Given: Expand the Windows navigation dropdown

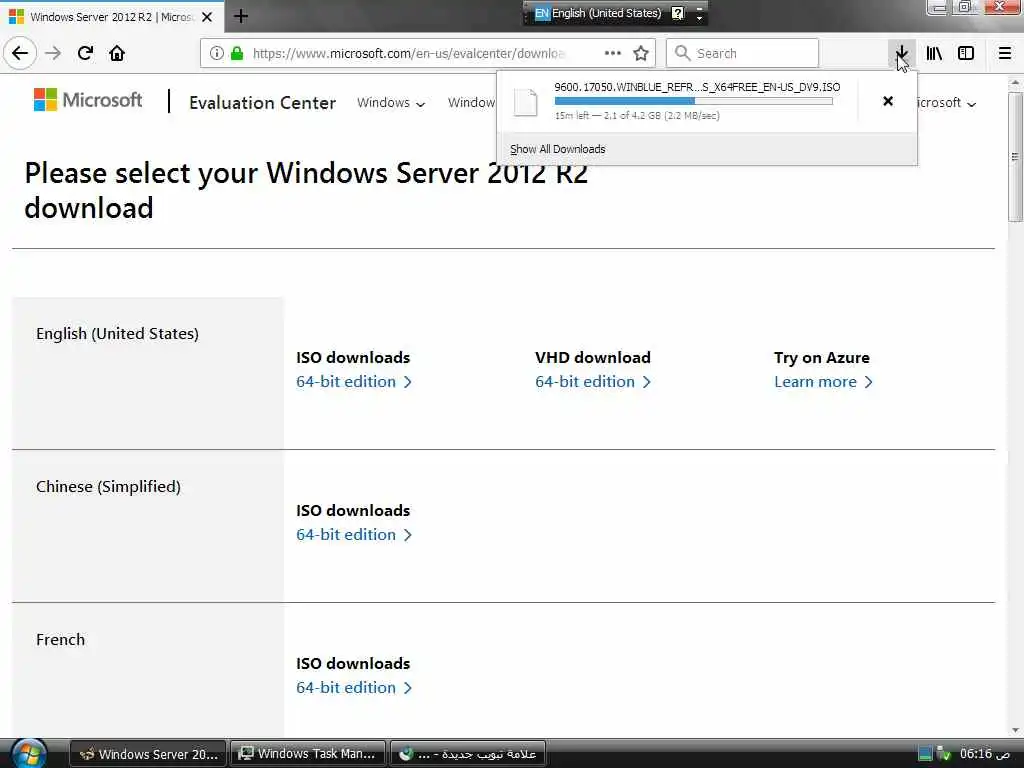Looking at the screenshot, I should (391, 103).
